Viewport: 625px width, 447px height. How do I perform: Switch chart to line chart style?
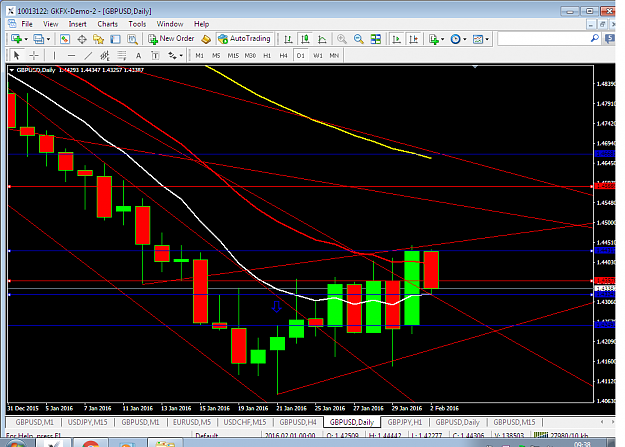coord(322,39)
